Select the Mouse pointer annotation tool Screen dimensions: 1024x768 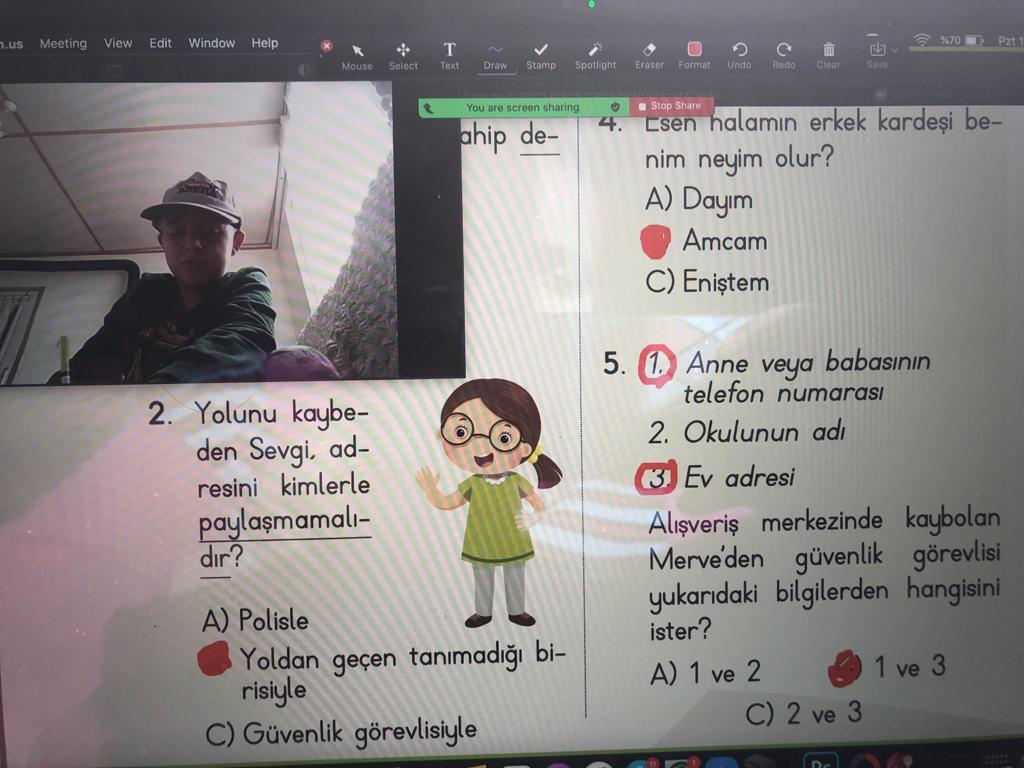coord(357,54)
